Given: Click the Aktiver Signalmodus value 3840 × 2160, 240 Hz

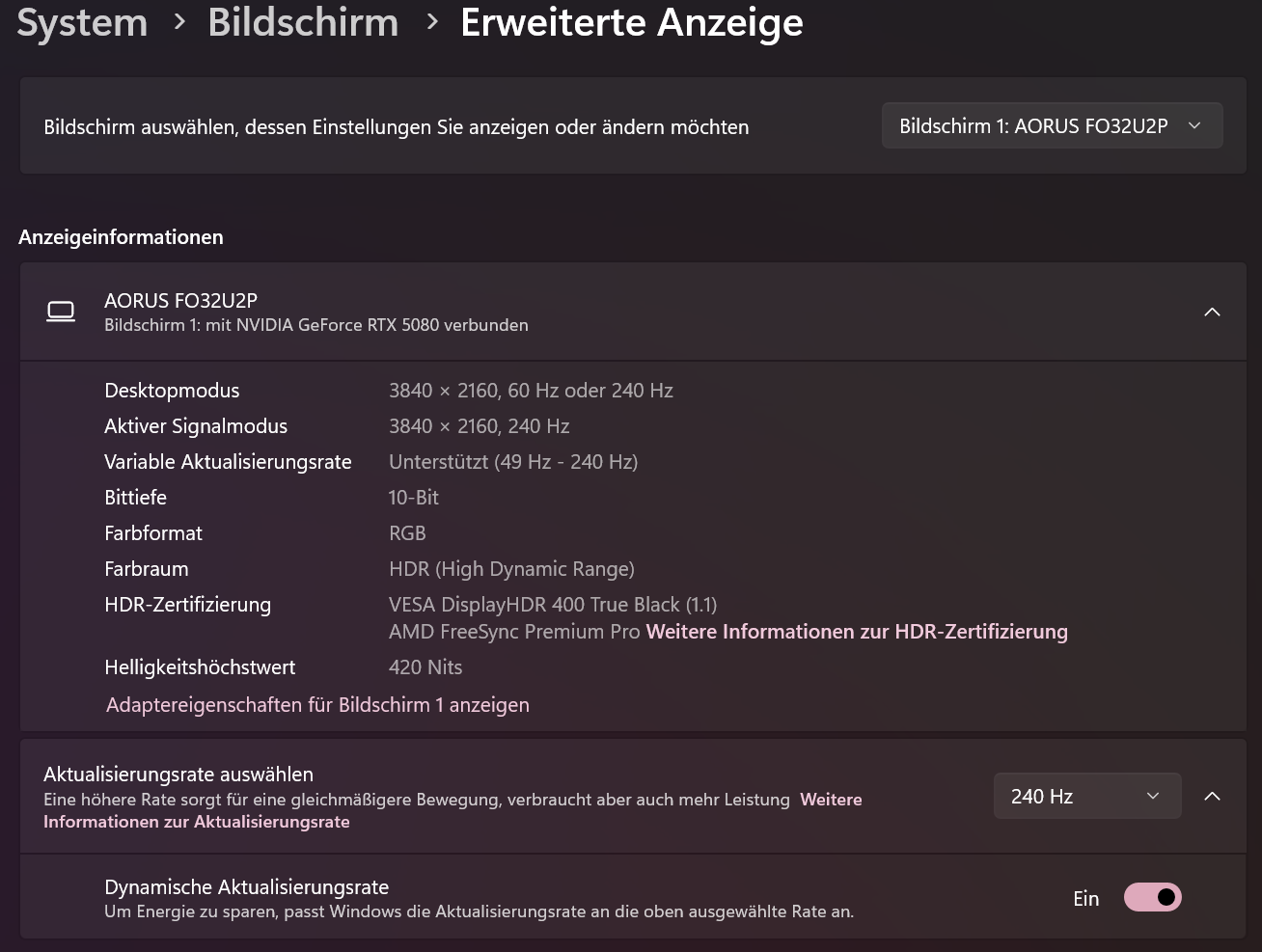Looking at the screenshot, I should click(x=479, y=426).
